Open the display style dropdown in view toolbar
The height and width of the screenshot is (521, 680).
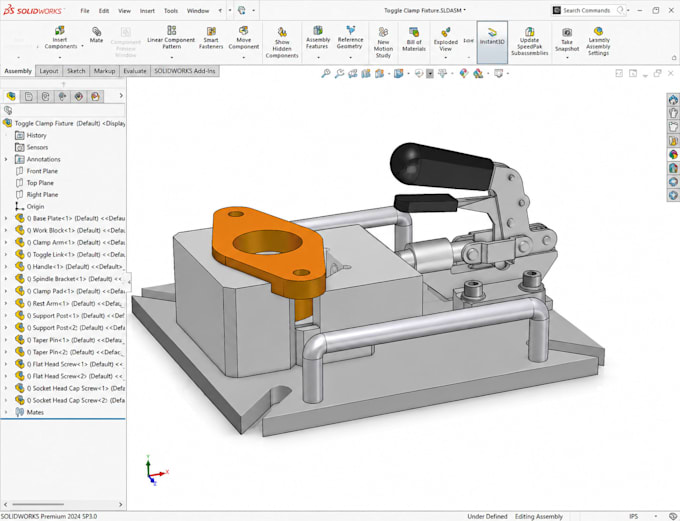(409, 74)
